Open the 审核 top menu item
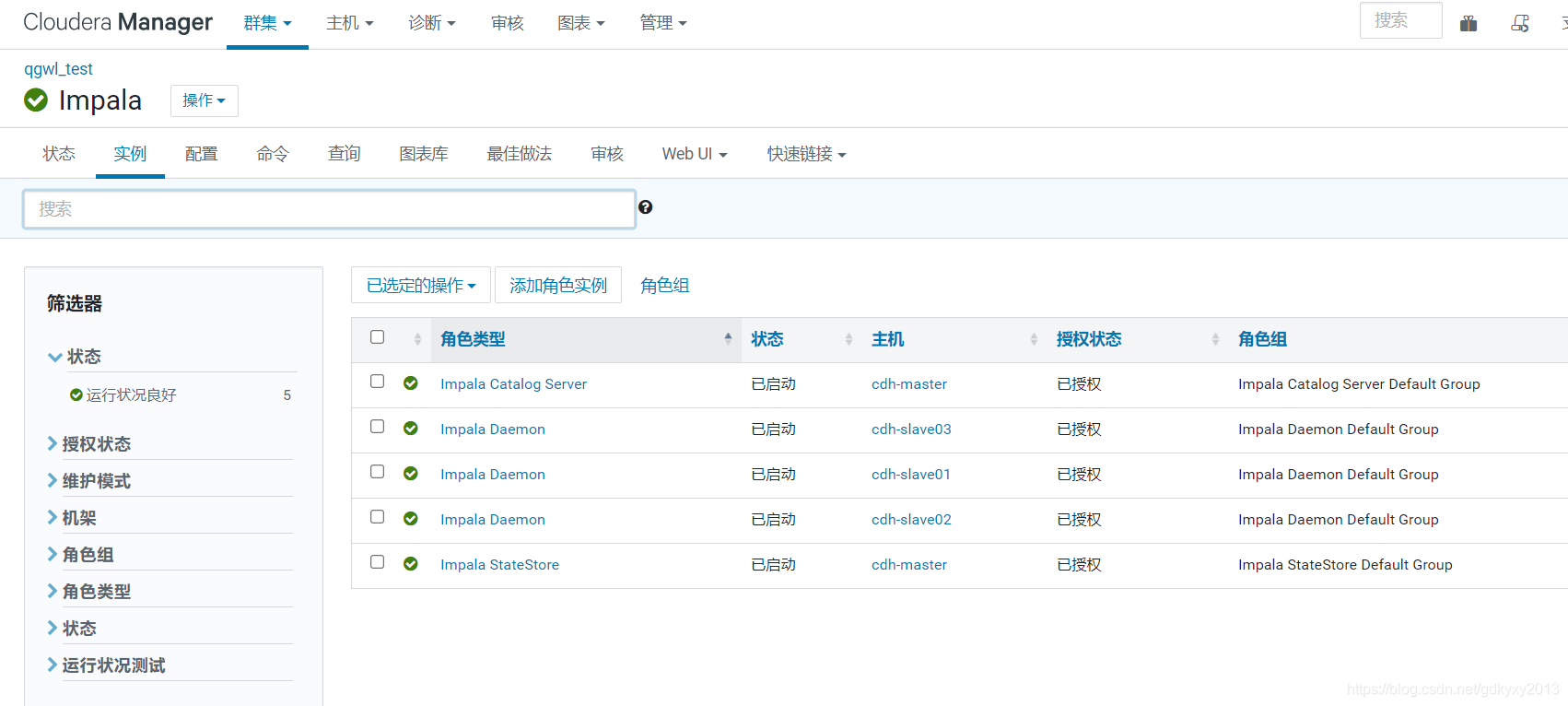Viewport: 1568px width, 706px height. pos(508,23)
